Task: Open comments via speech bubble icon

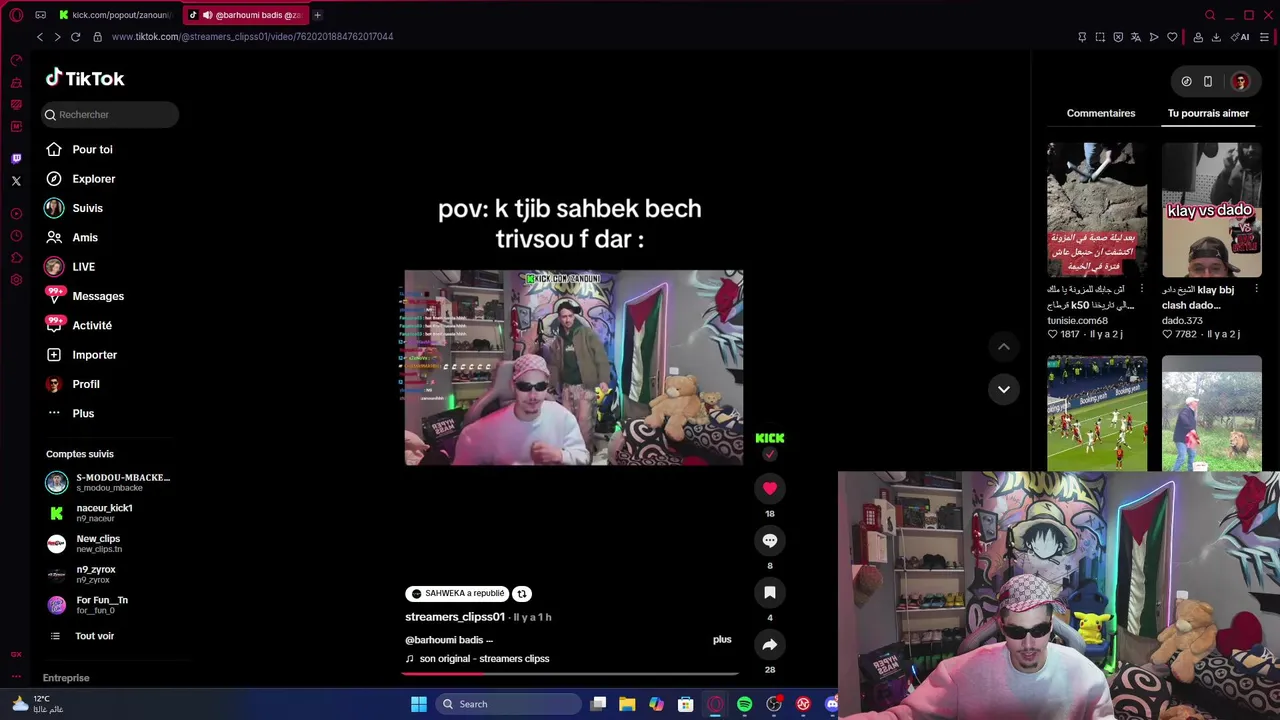Action: coord(769,540)
